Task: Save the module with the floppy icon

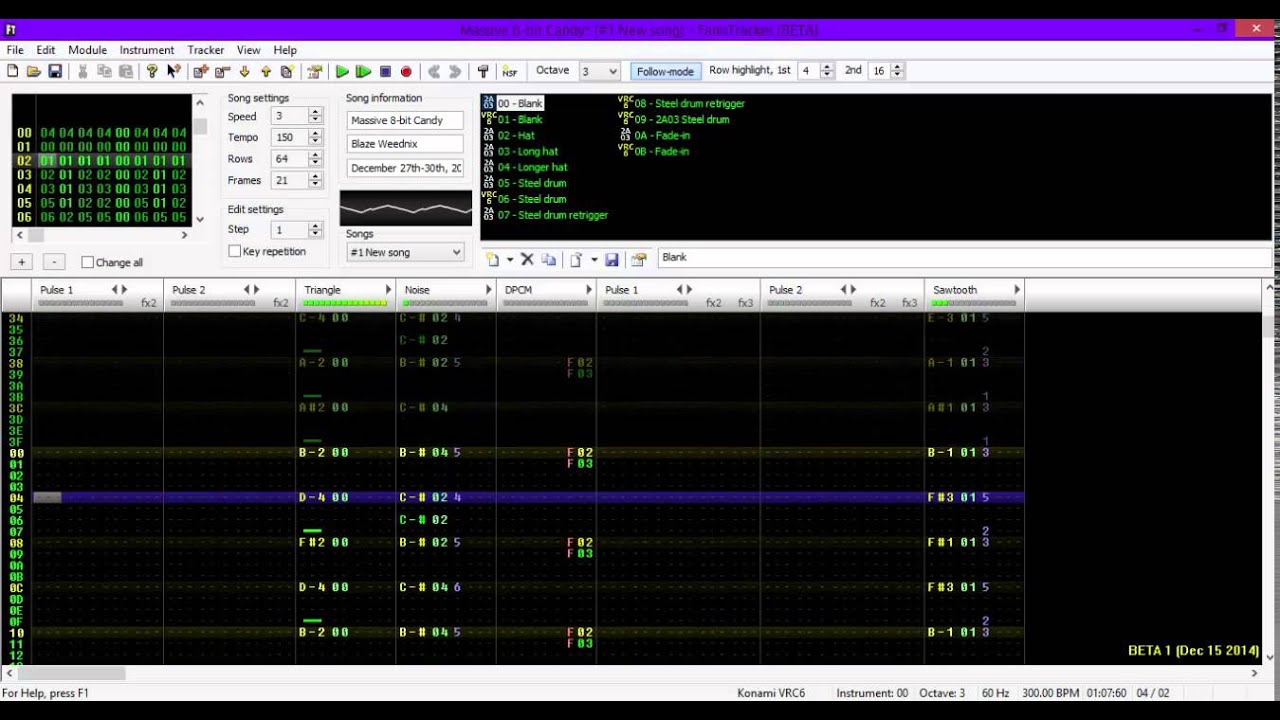Action: (x=55, y=71)
